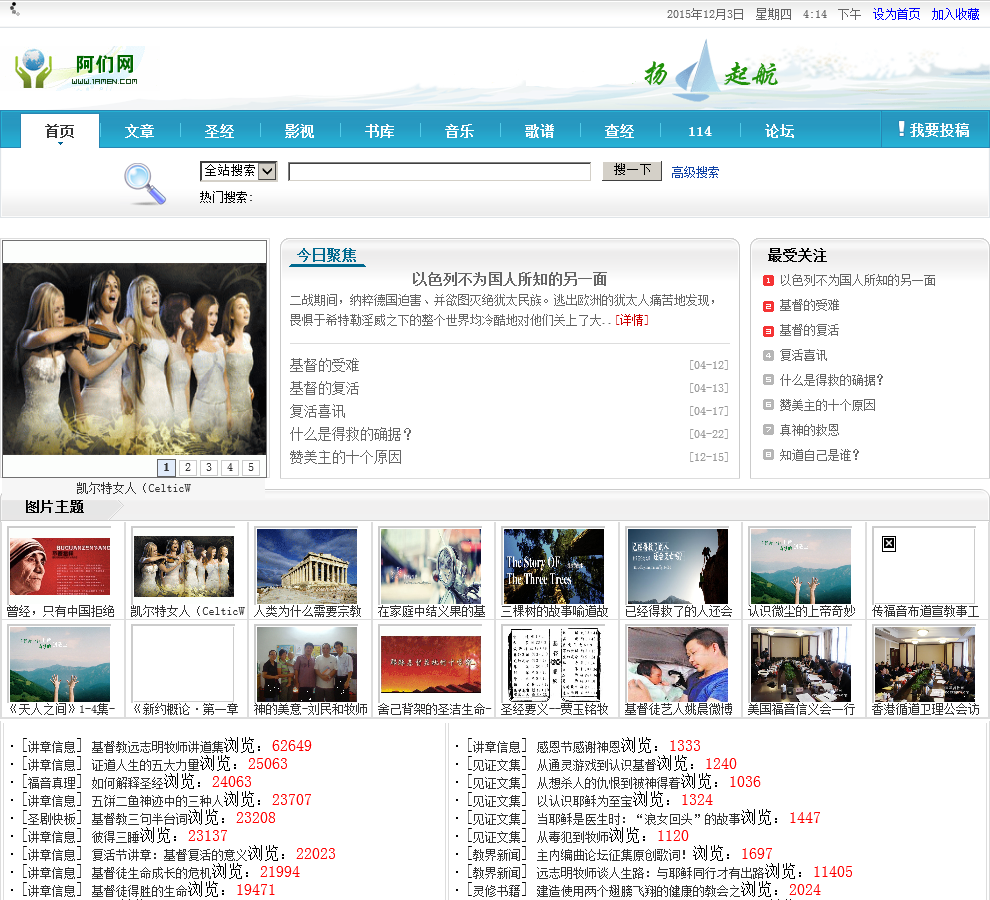Screen dimensions: 990x900
Task: Click the rock climber silhouette thumbnail
Action: 677,566
